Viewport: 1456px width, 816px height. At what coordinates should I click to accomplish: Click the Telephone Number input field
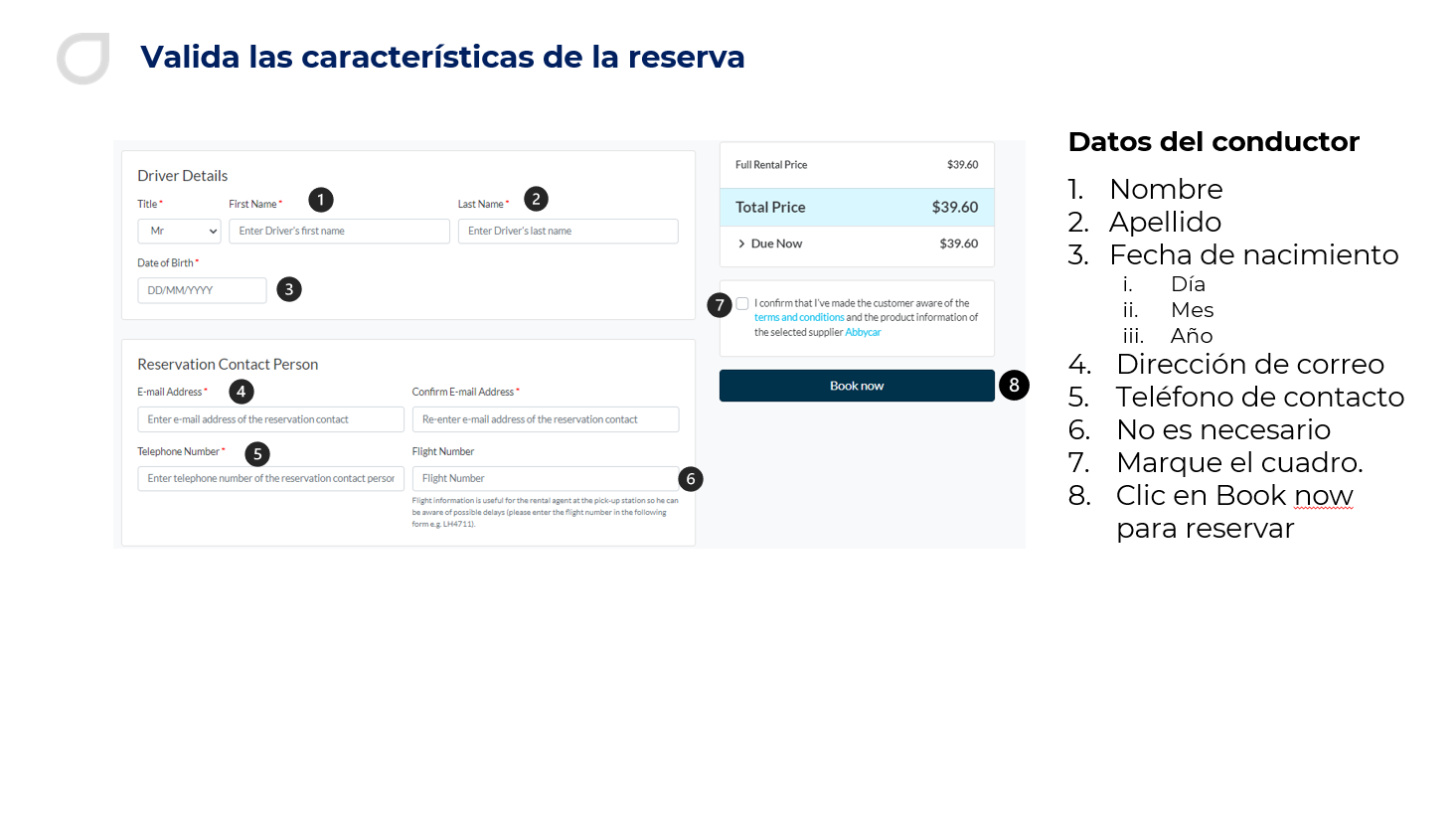[270, 478]
